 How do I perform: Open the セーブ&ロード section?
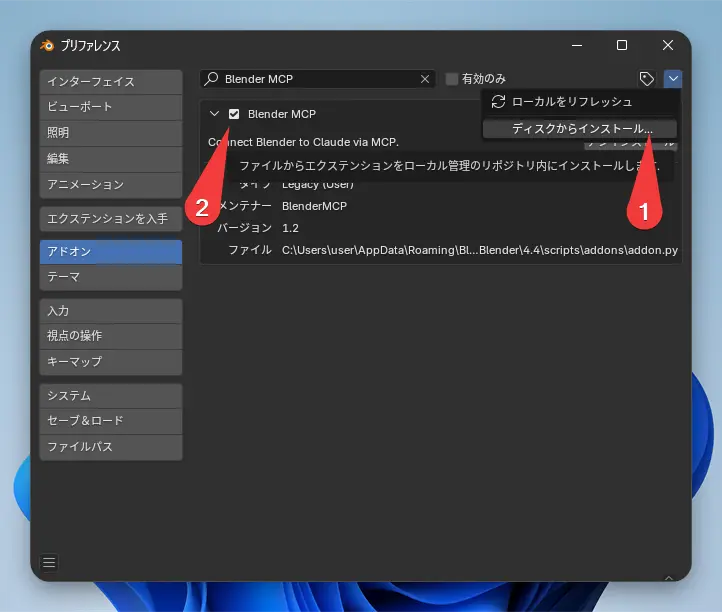click(x=111, y=421)
